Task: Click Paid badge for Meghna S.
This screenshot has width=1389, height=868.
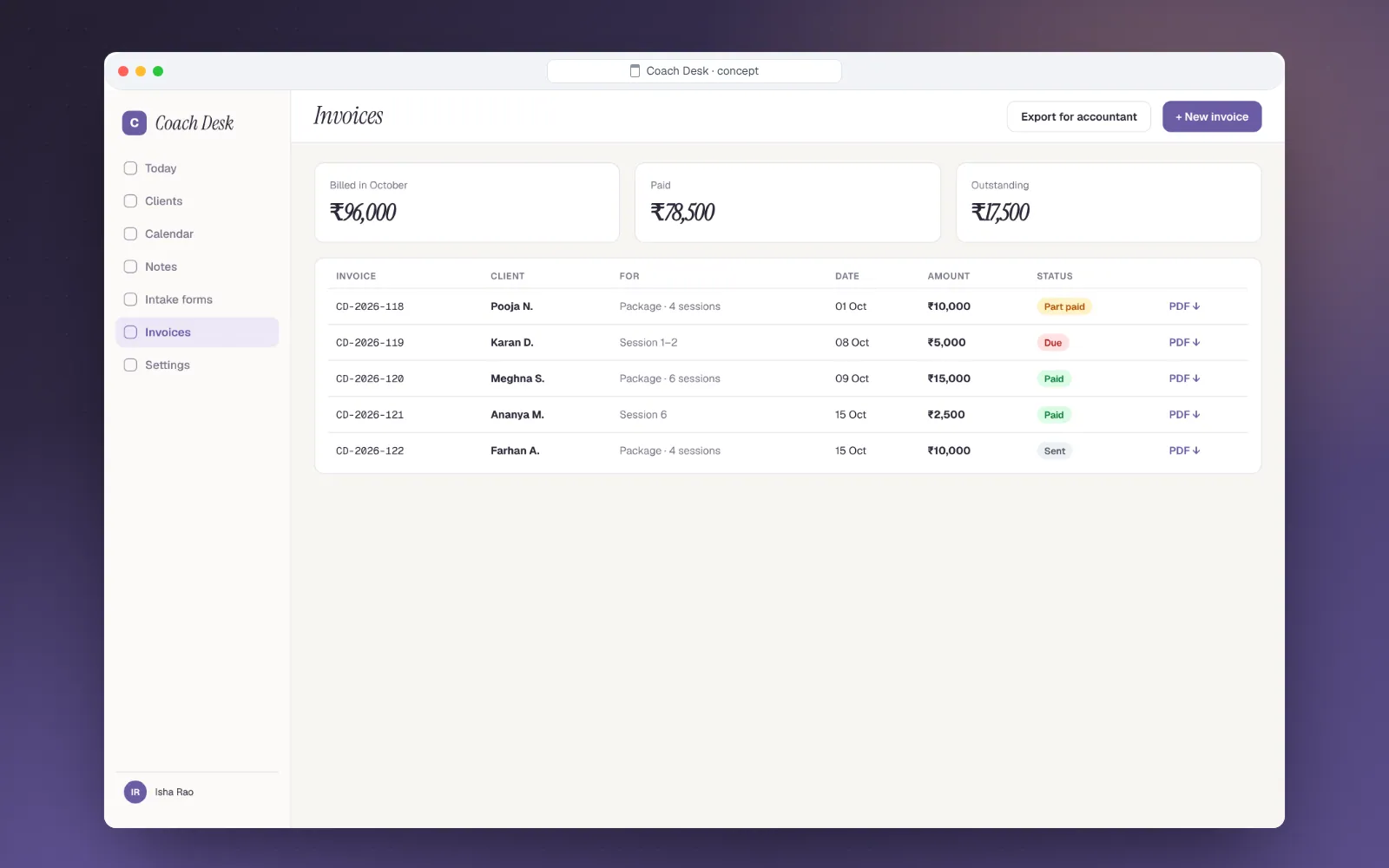Action: coord(1054,379)
